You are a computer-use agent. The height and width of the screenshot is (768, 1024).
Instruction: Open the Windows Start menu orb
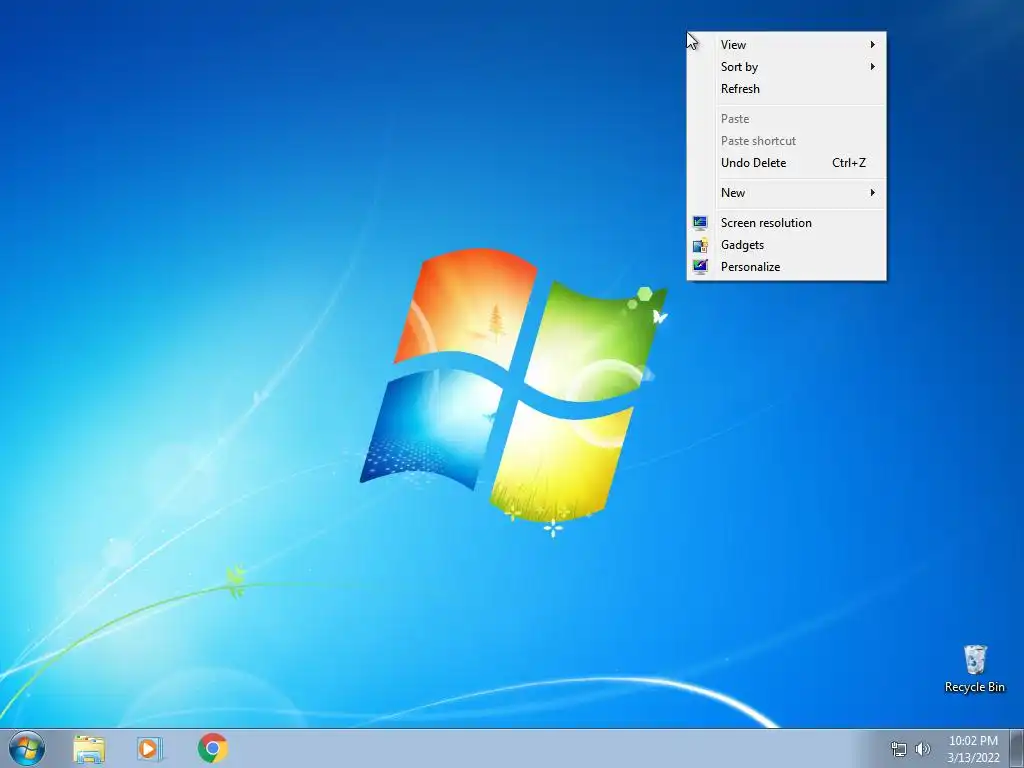27,748
